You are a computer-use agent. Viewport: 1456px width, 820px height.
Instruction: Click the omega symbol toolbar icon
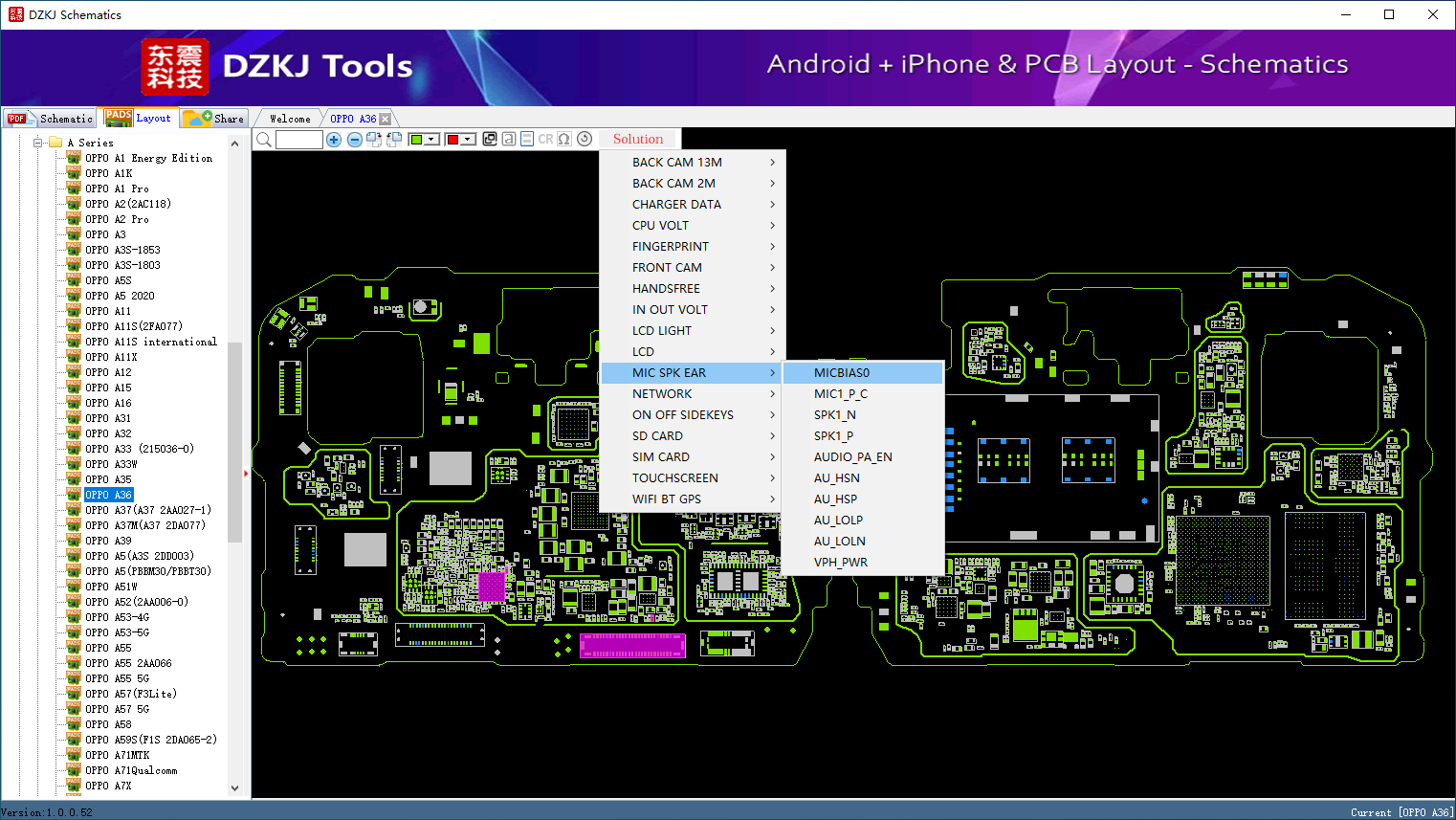(x=564, y=139)
